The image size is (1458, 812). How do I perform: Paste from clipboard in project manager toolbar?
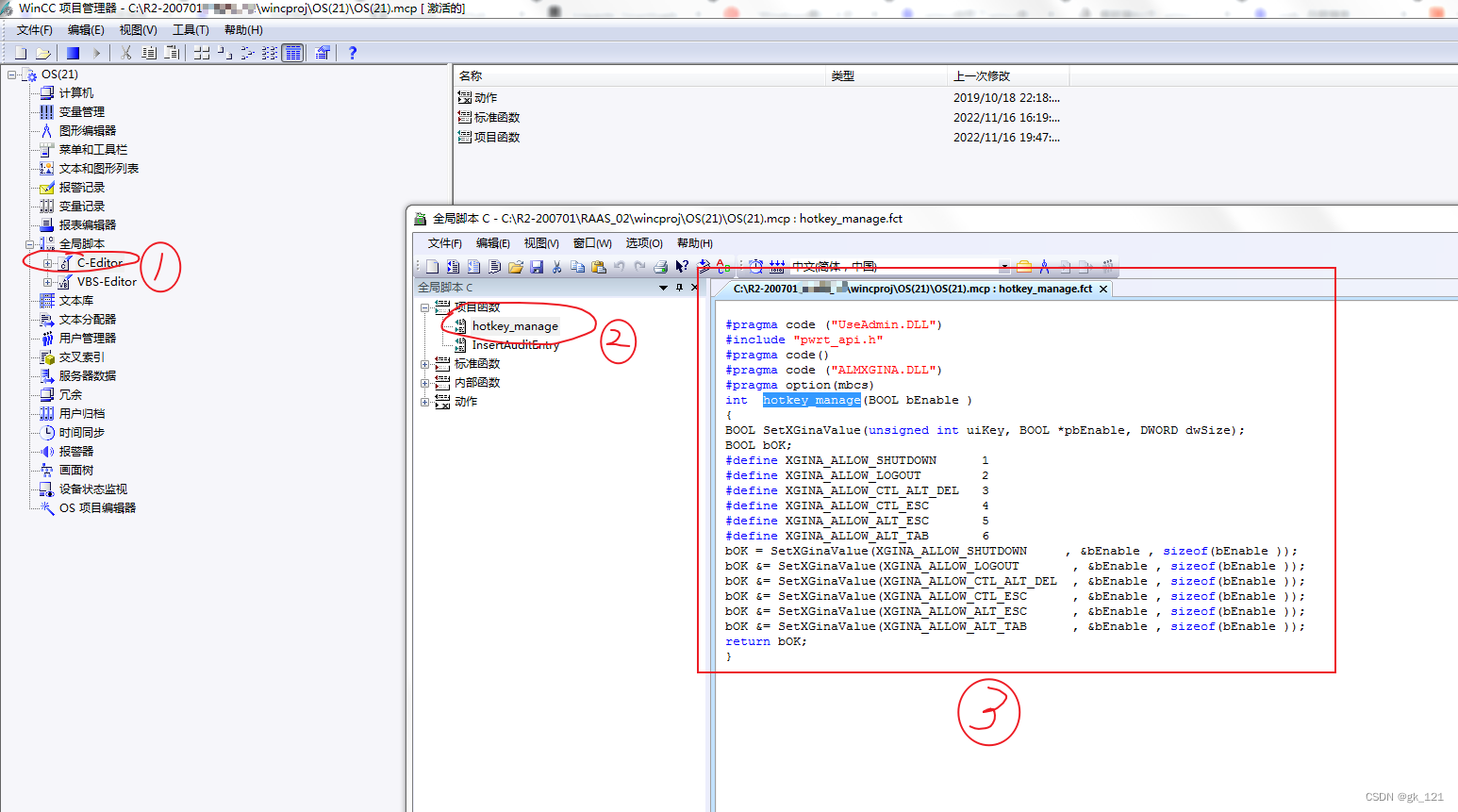point(172,53)
